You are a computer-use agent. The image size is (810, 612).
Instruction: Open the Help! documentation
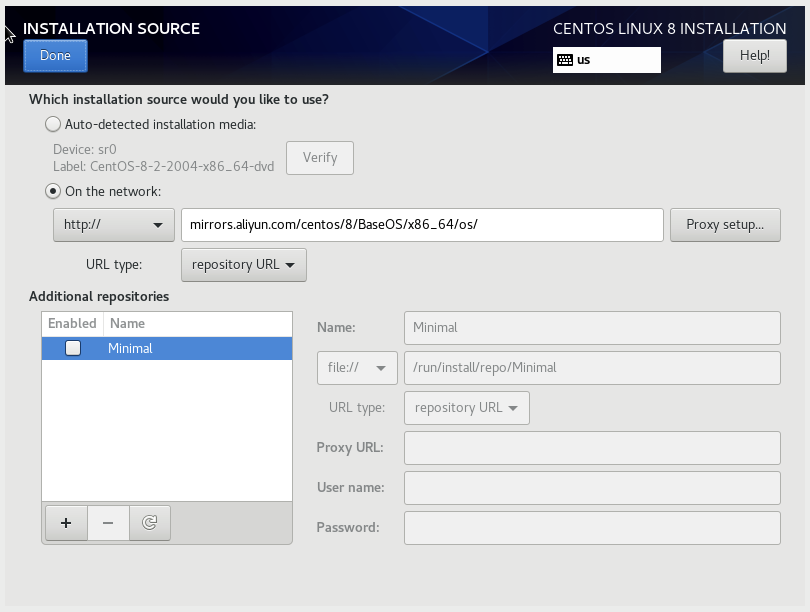point(755,56)
